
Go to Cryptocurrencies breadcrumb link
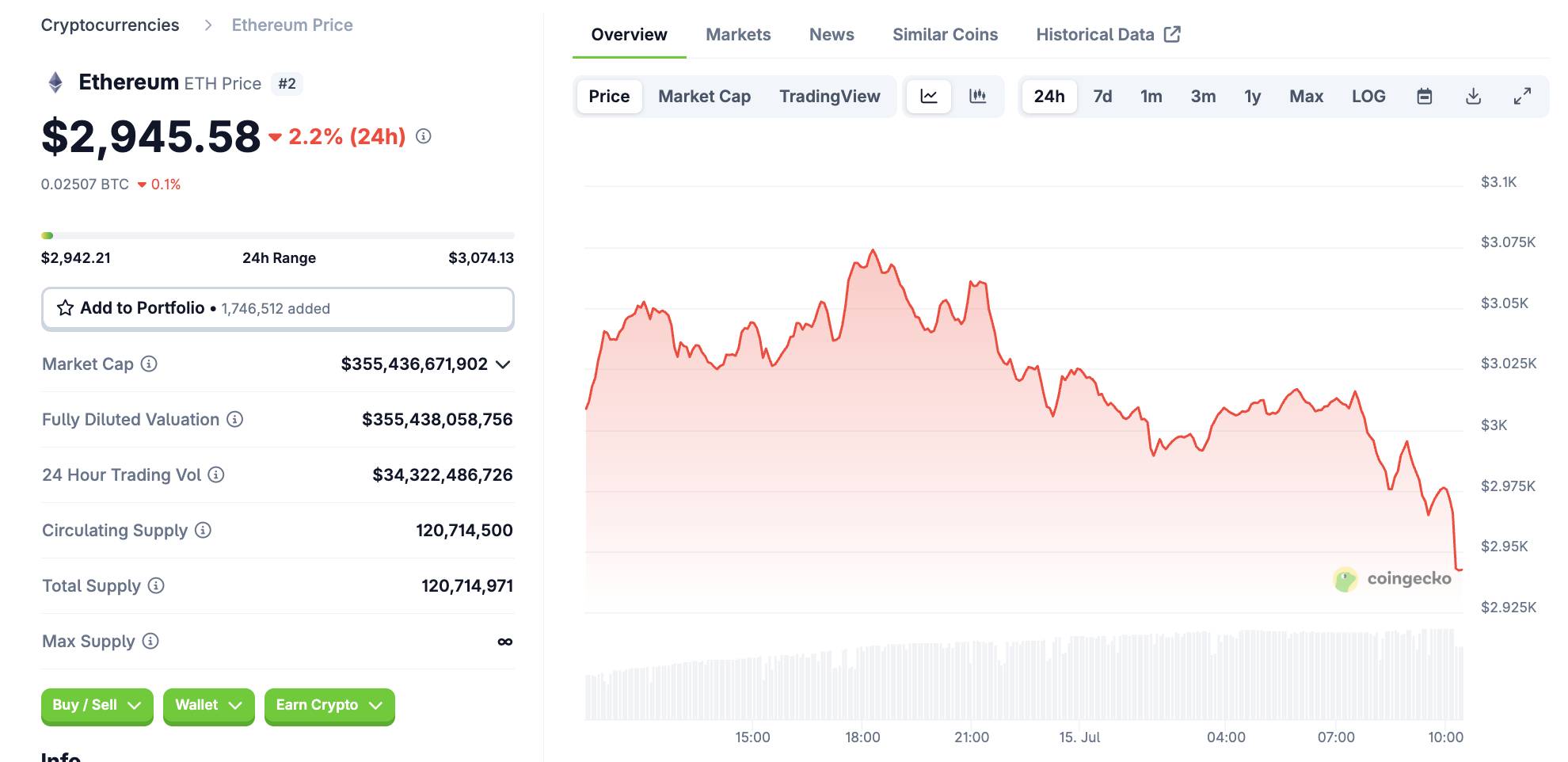[x=110, y=25]
